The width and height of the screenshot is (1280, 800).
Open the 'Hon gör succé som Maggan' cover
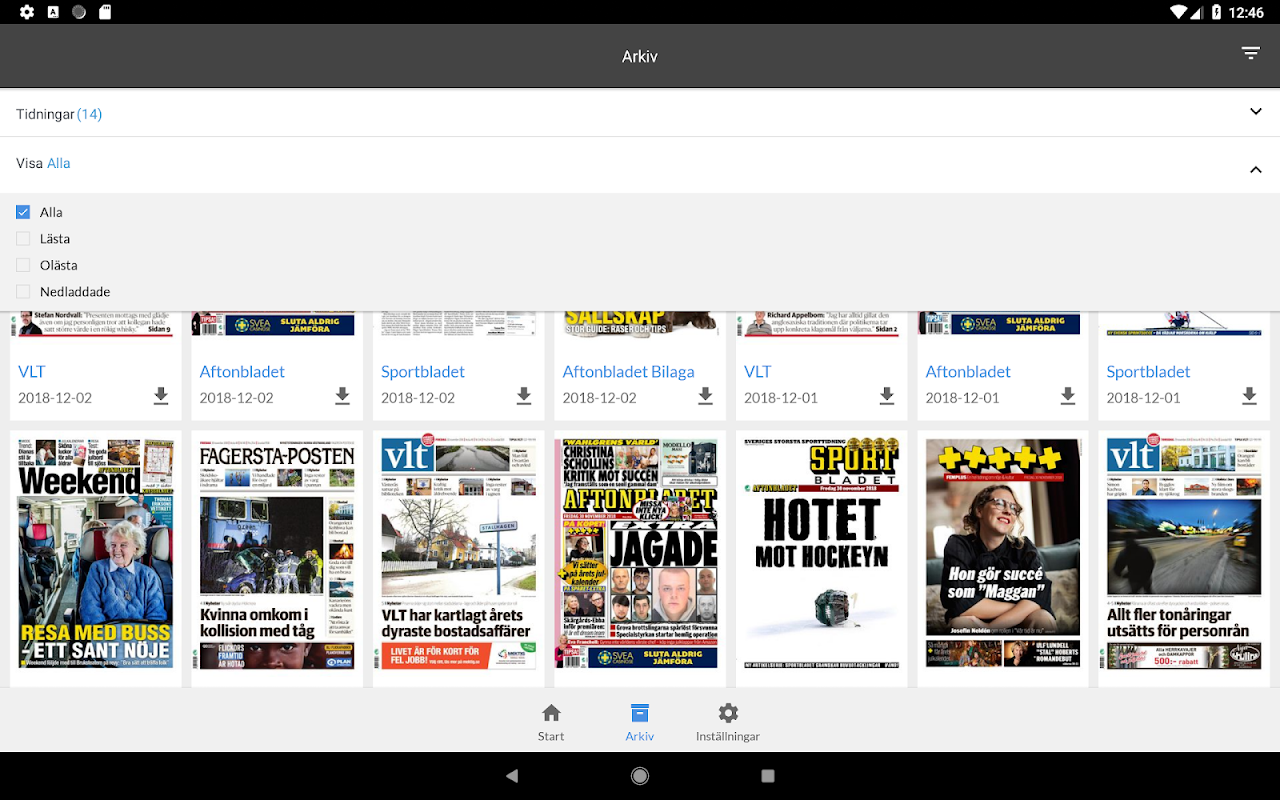(x=1003, y=554)
